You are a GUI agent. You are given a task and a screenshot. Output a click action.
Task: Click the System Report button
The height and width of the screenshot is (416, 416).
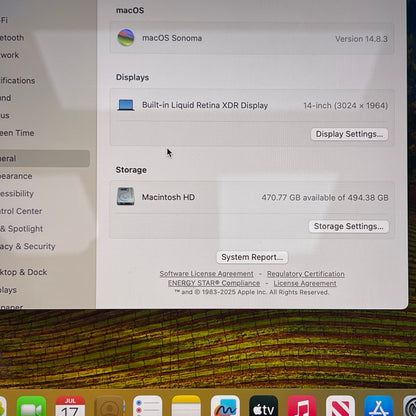pyautogui.click(x=252, y=257)
